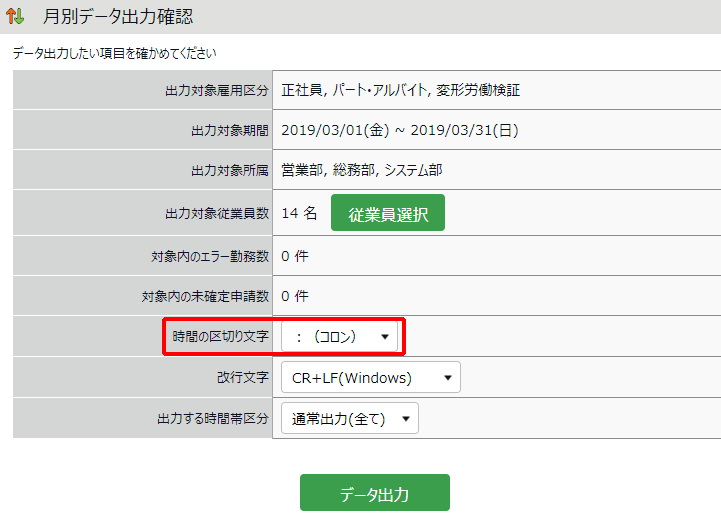Select the 出力対象期間 date range text
721x524 pixels.
tap(400, 131)
